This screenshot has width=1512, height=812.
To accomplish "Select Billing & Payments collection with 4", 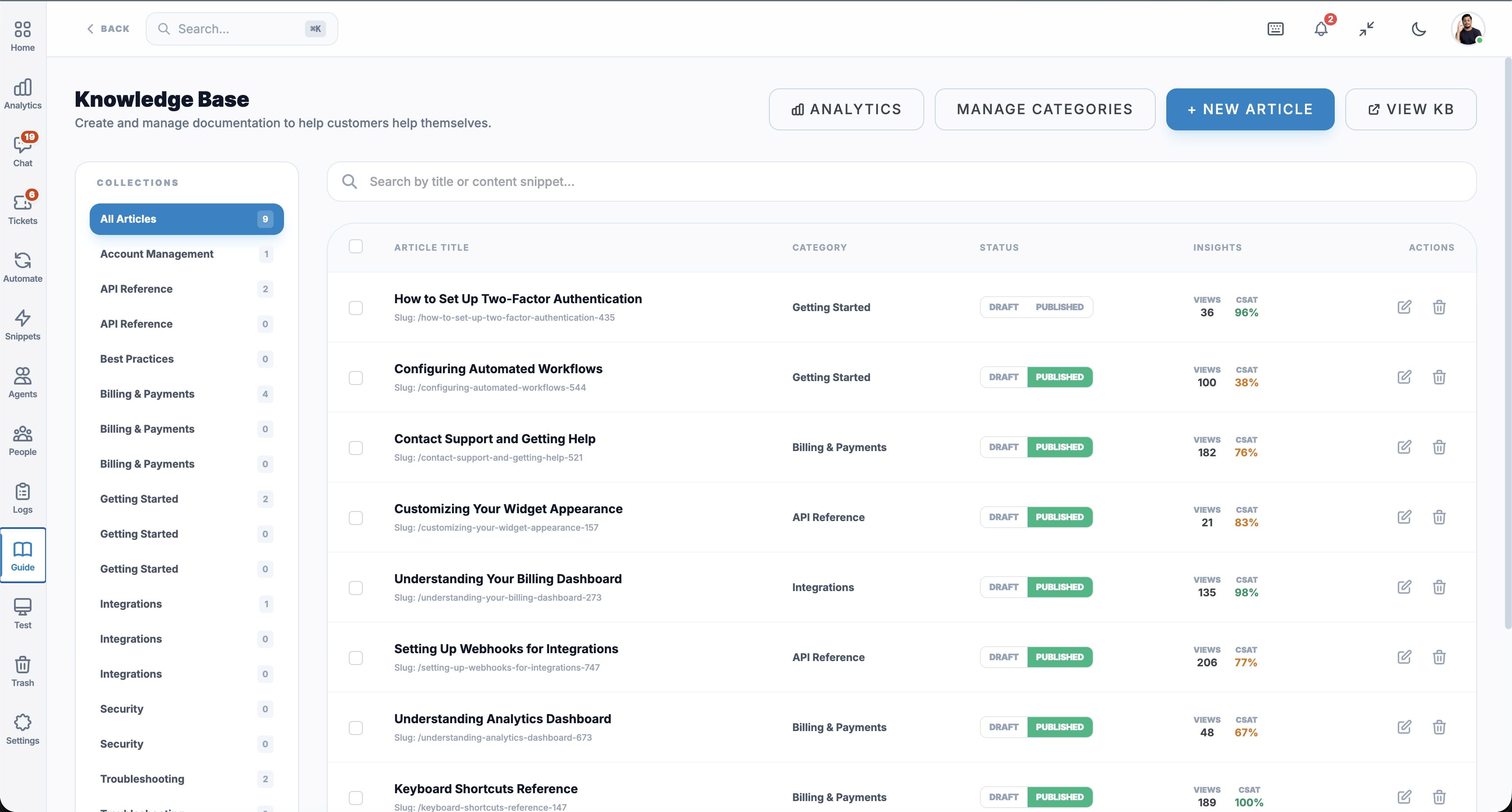I will (187, 394).
